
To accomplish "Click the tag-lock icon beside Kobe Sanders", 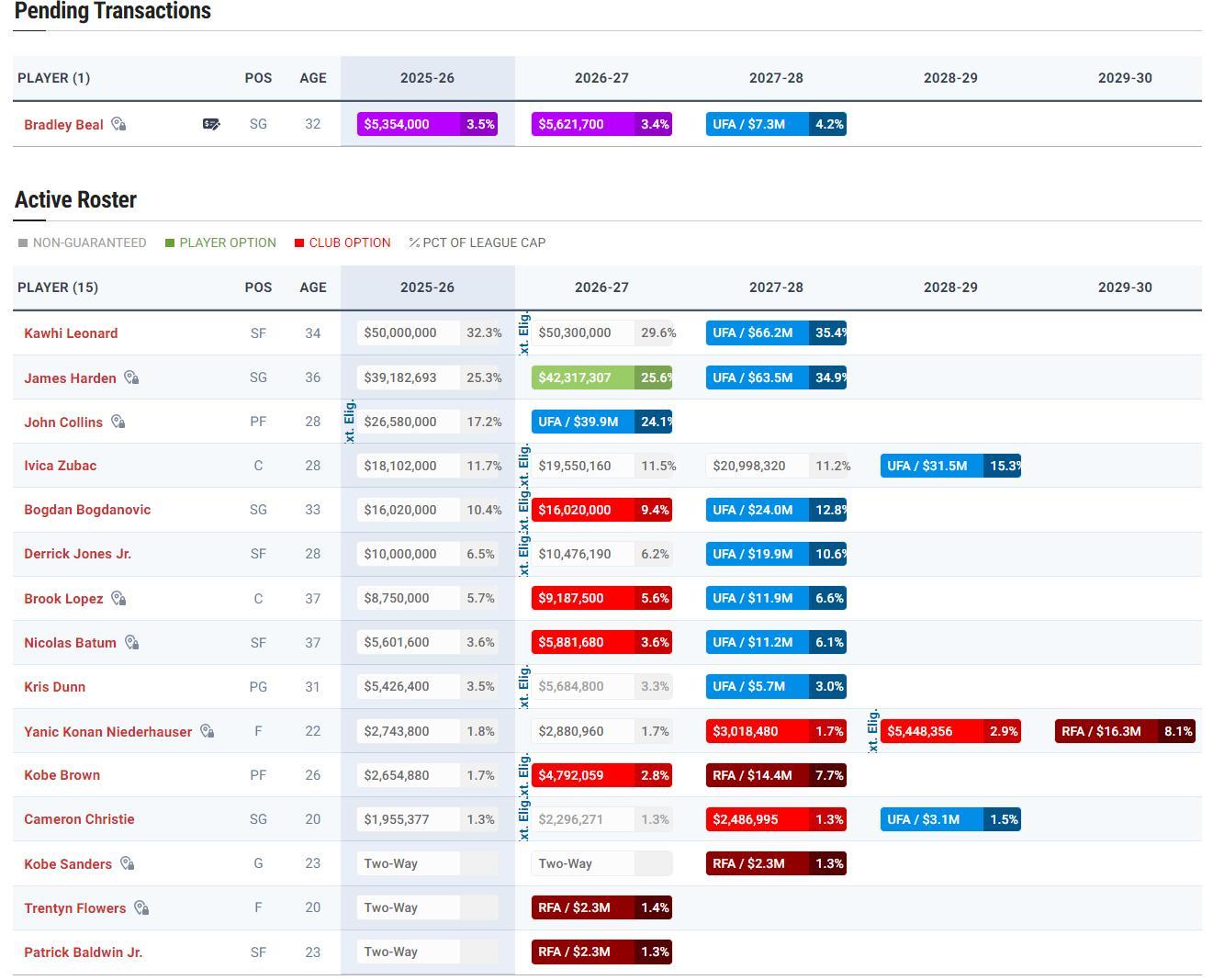I will 127,863.
